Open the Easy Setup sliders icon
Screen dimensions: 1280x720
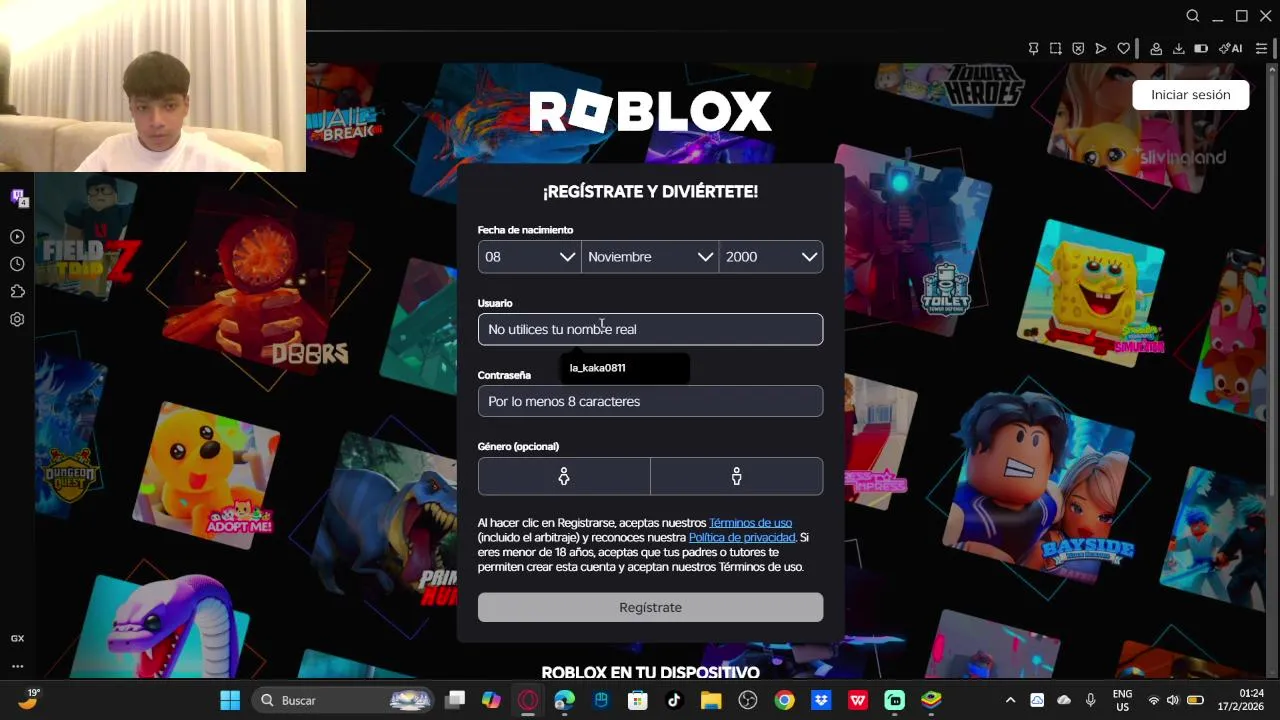point(1261,48)
